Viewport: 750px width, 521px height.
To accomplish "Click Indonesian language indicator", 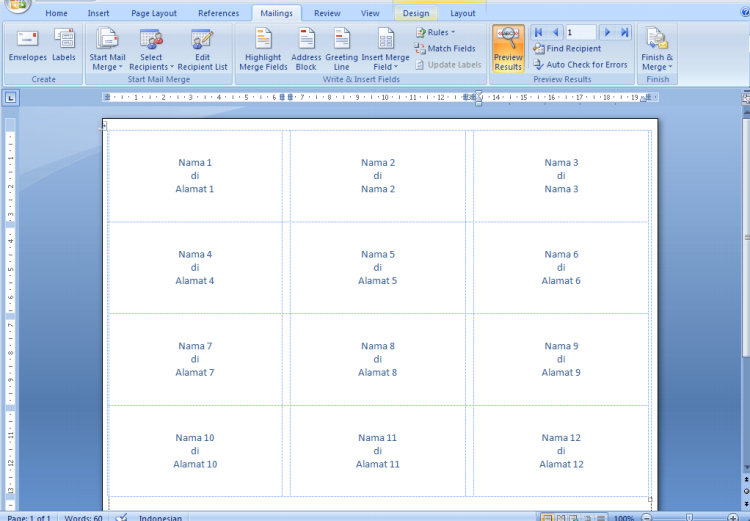I will coord(160,518).
